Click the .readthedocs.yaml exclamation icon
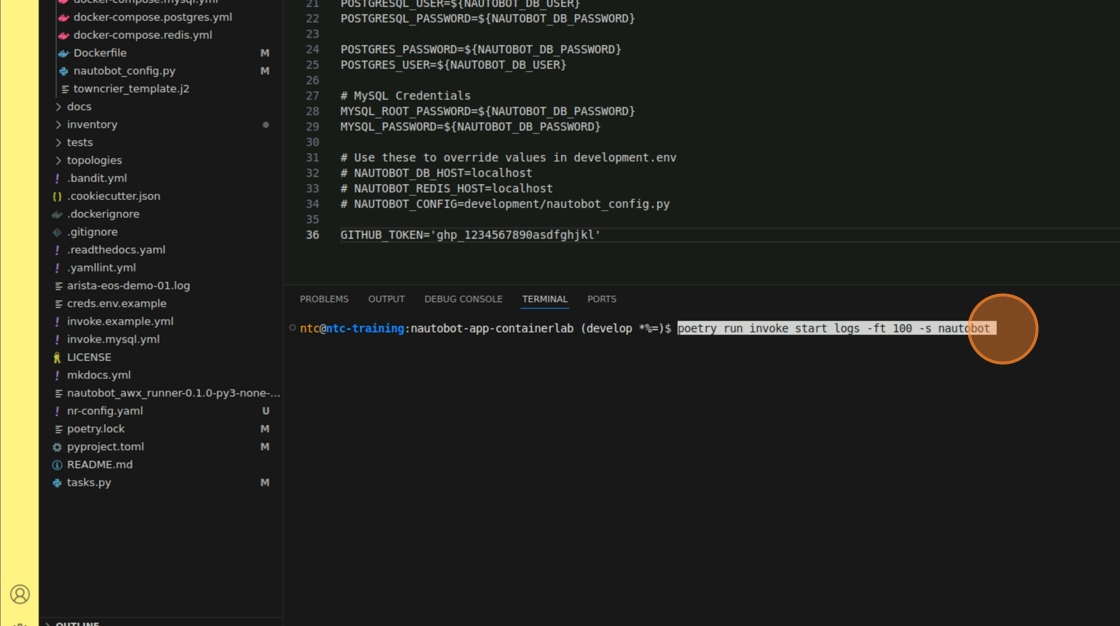The height and width of the screenshot is (626, 1120). point(57,249)
